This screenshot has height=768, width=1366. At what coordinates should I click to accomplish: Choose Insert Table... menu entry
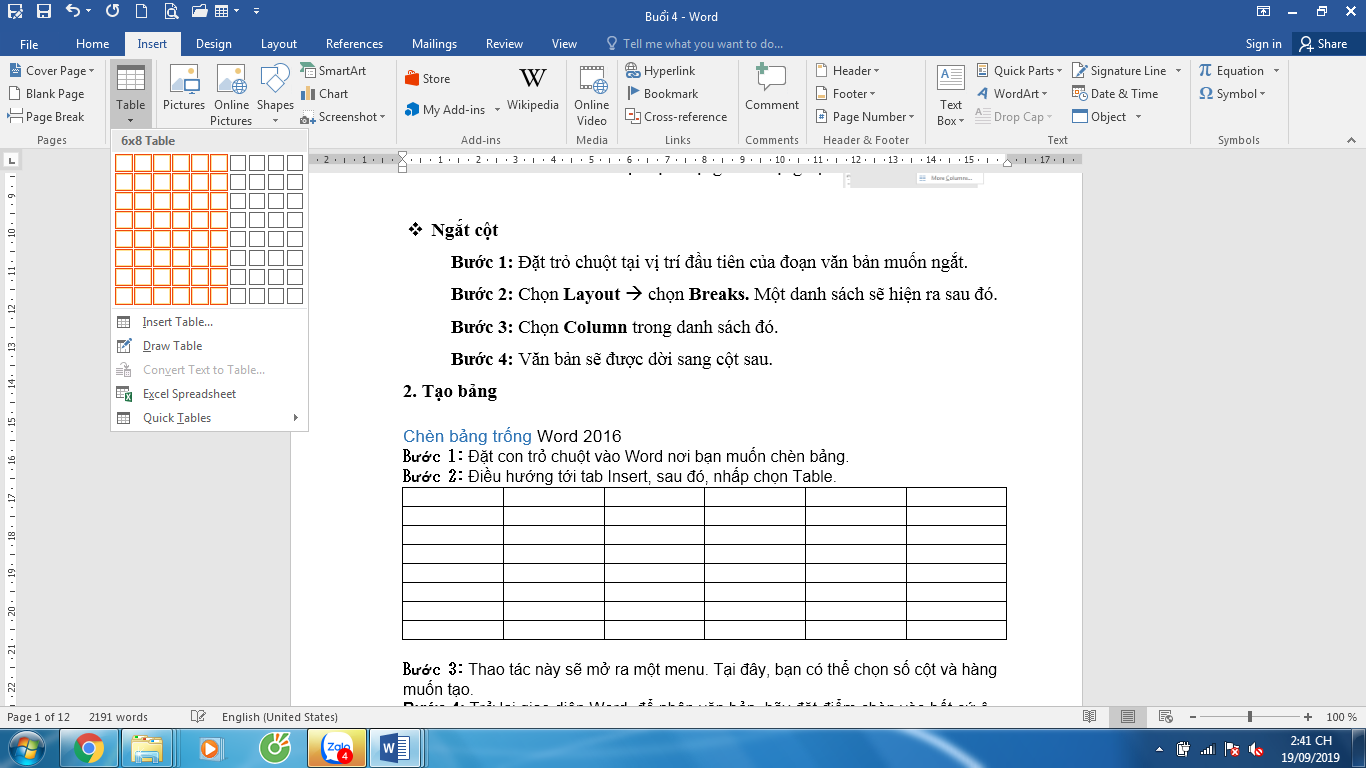209,322
